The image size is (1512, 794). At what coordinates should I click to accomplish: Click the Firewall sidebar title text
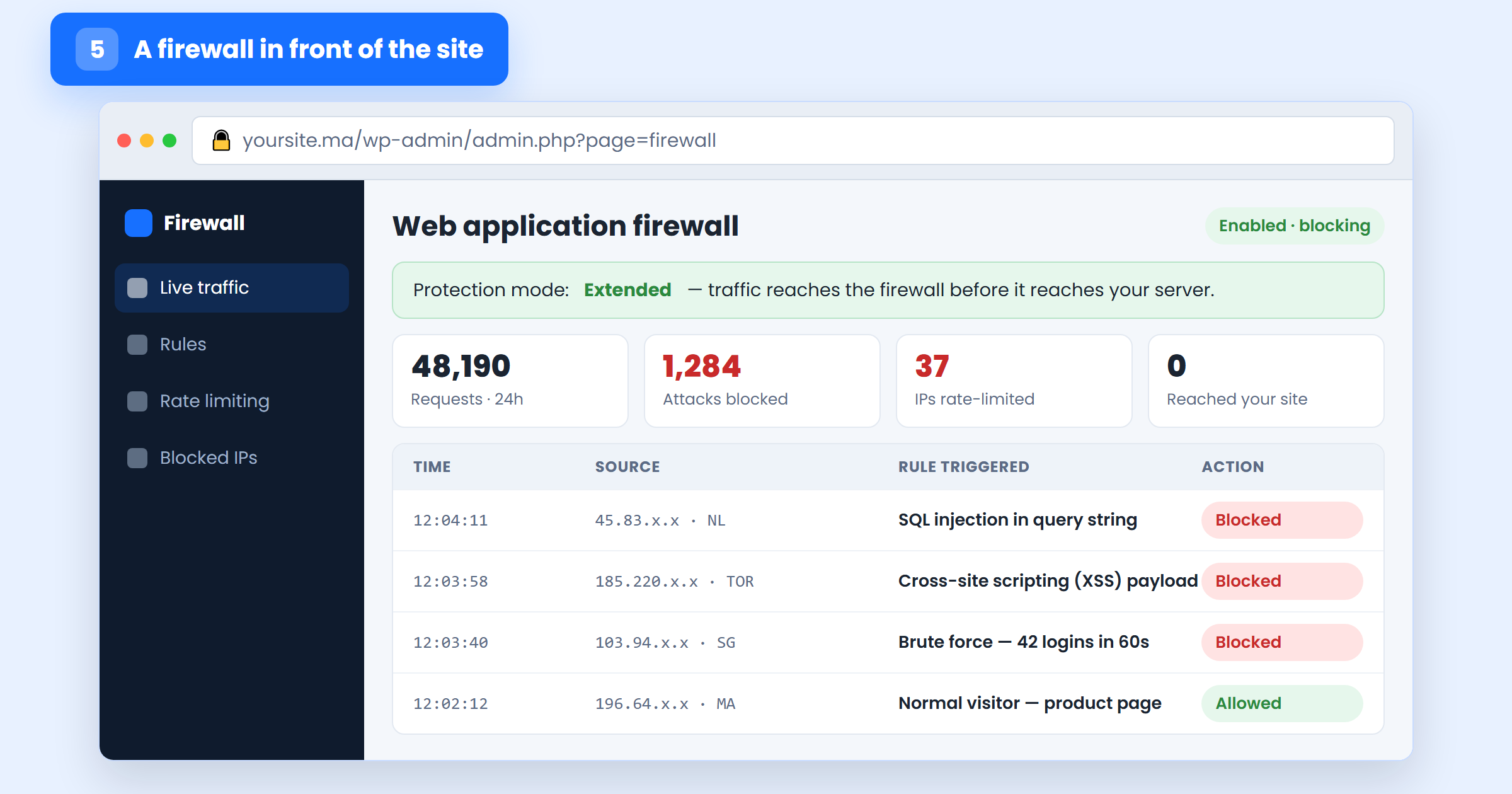204,223
